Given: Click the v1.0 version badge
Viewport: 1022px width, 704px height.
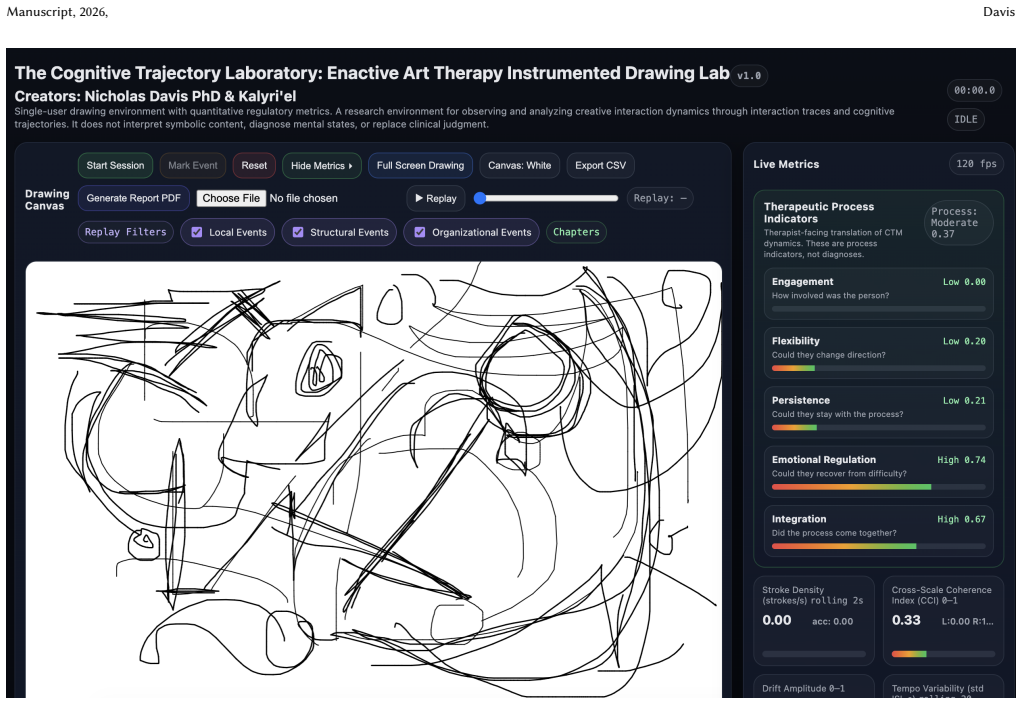Looking at the screenshot, I should (x=749, y=76).
